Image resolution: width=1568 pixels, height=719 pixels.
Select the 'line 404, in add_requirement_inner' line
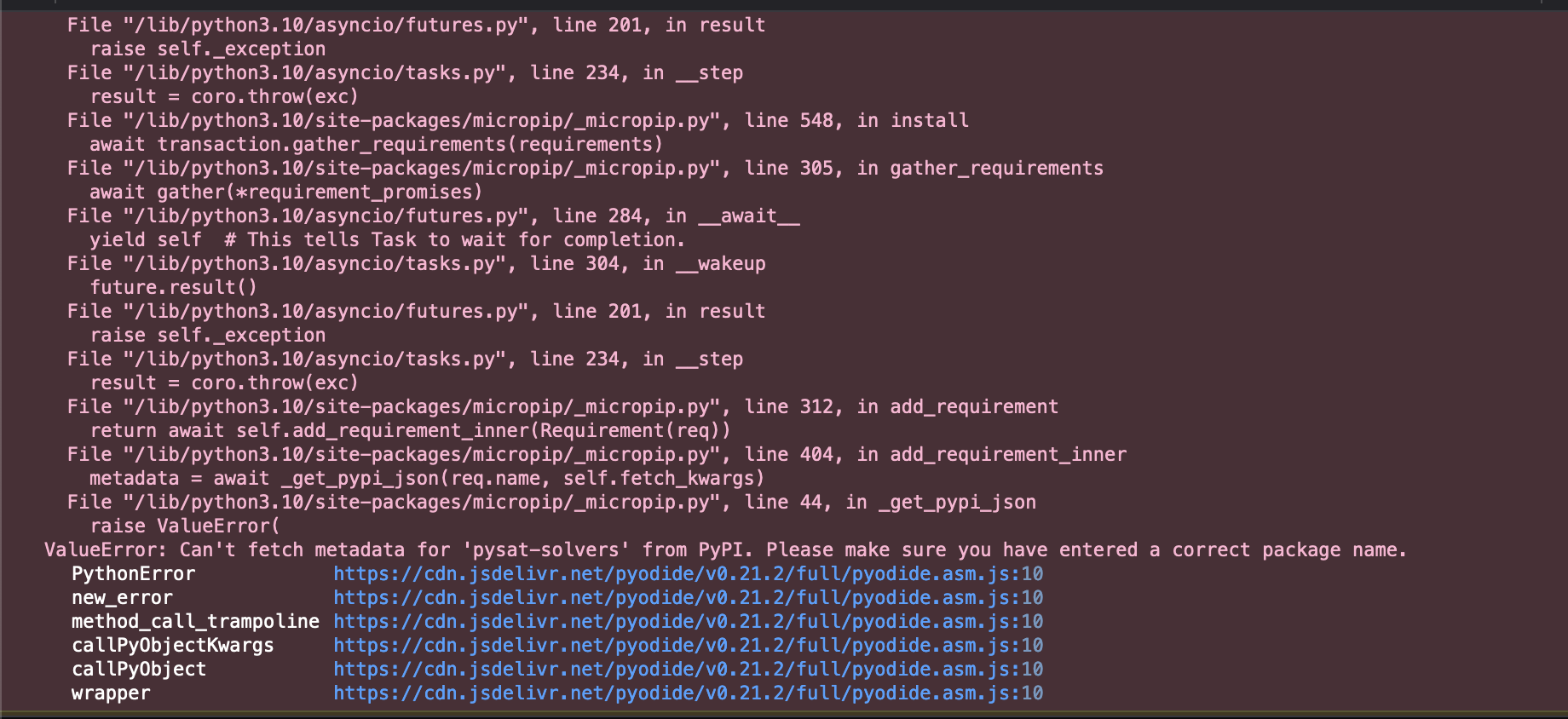coord(597,455)
